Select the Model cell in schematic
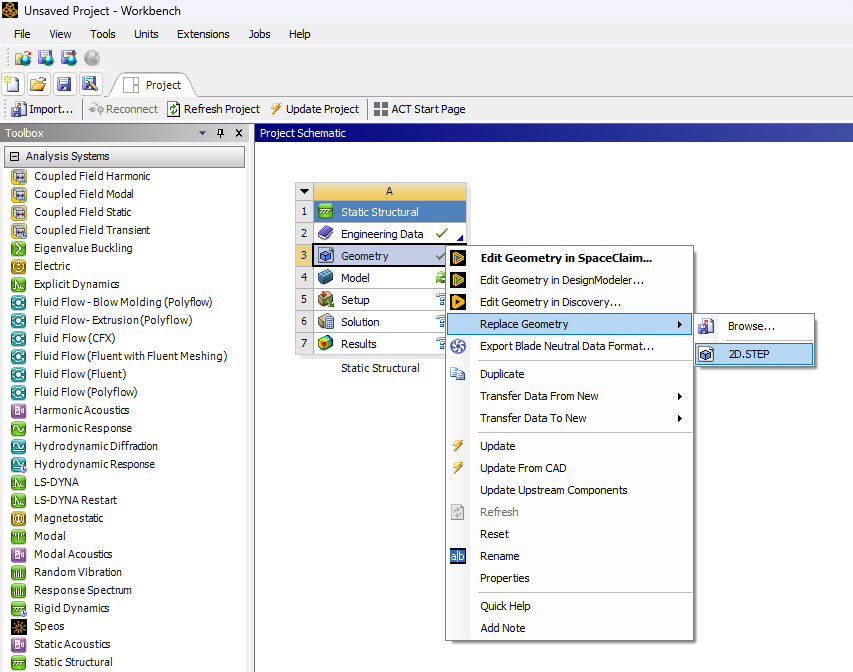853x672 pixels. coord(355,278)
